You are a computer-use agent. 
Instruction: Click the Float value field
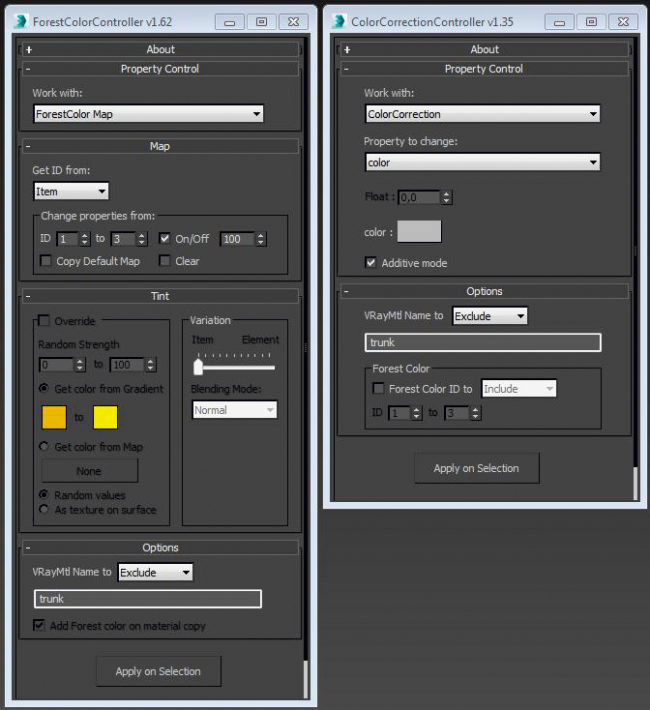click(x=419, y=197)
